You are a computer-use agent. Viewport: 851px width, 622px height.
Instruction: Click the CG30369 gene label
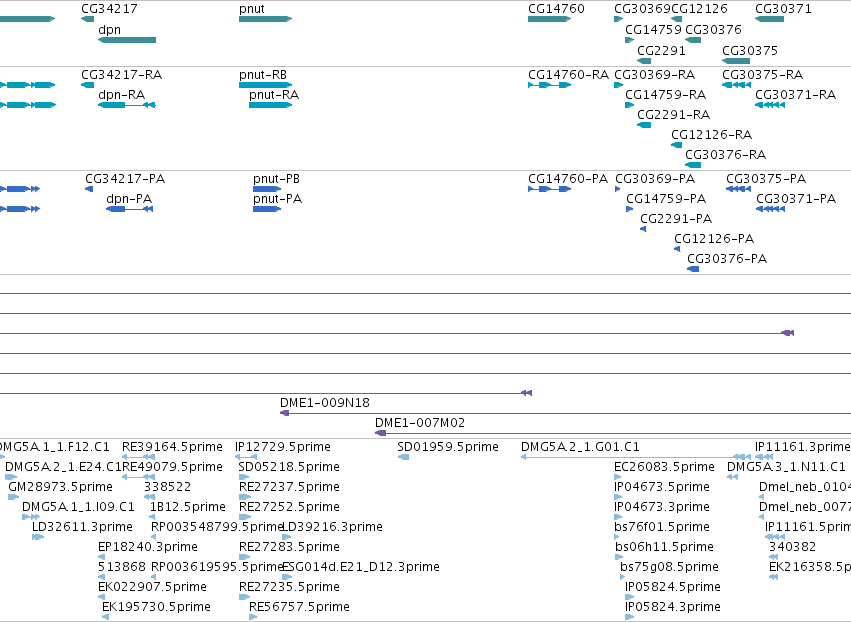[x=643, y=9]
